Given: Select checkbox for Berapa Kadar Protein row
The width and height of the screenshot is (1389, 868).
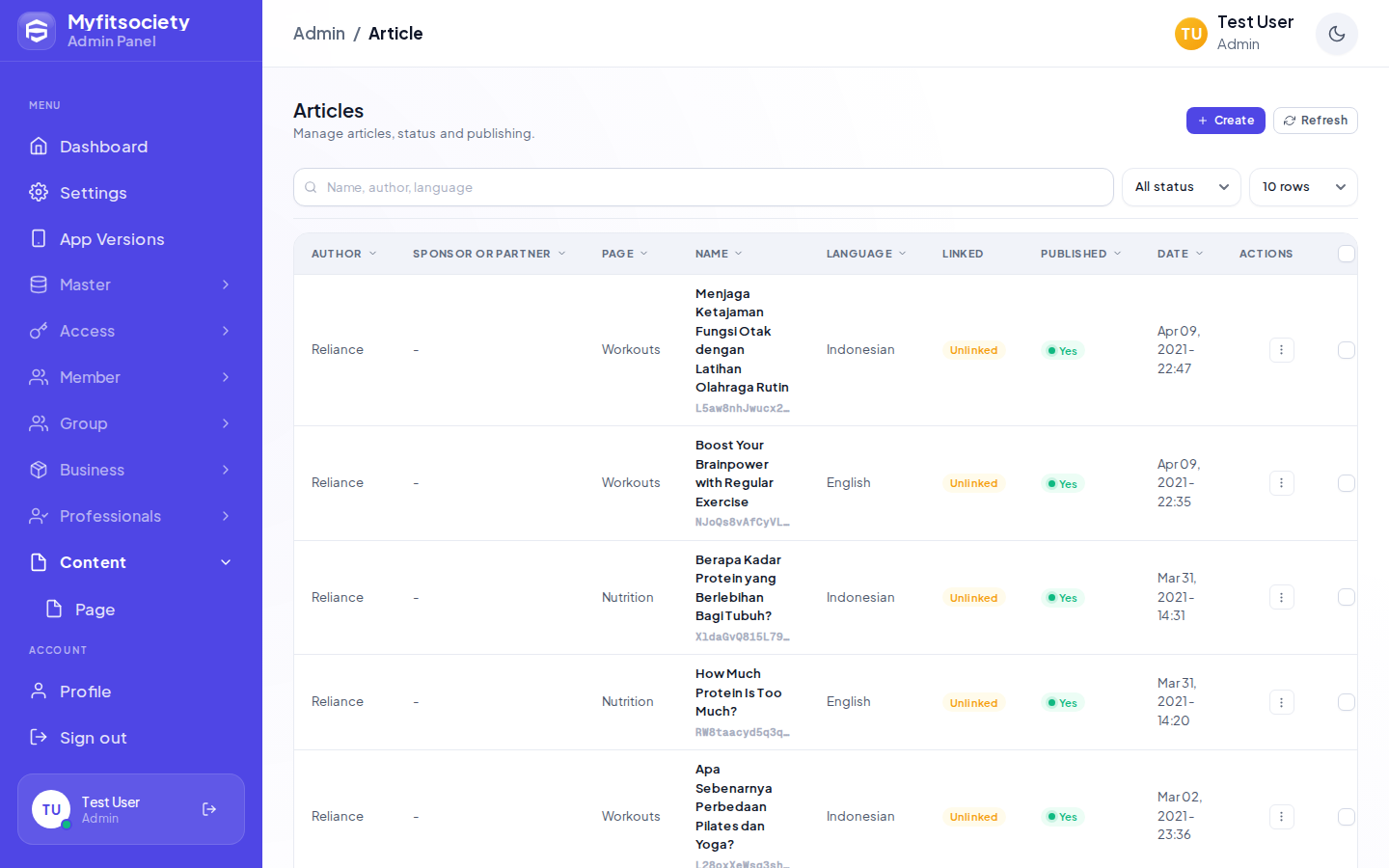Looking at the screenshot, I should point(1347,597).
